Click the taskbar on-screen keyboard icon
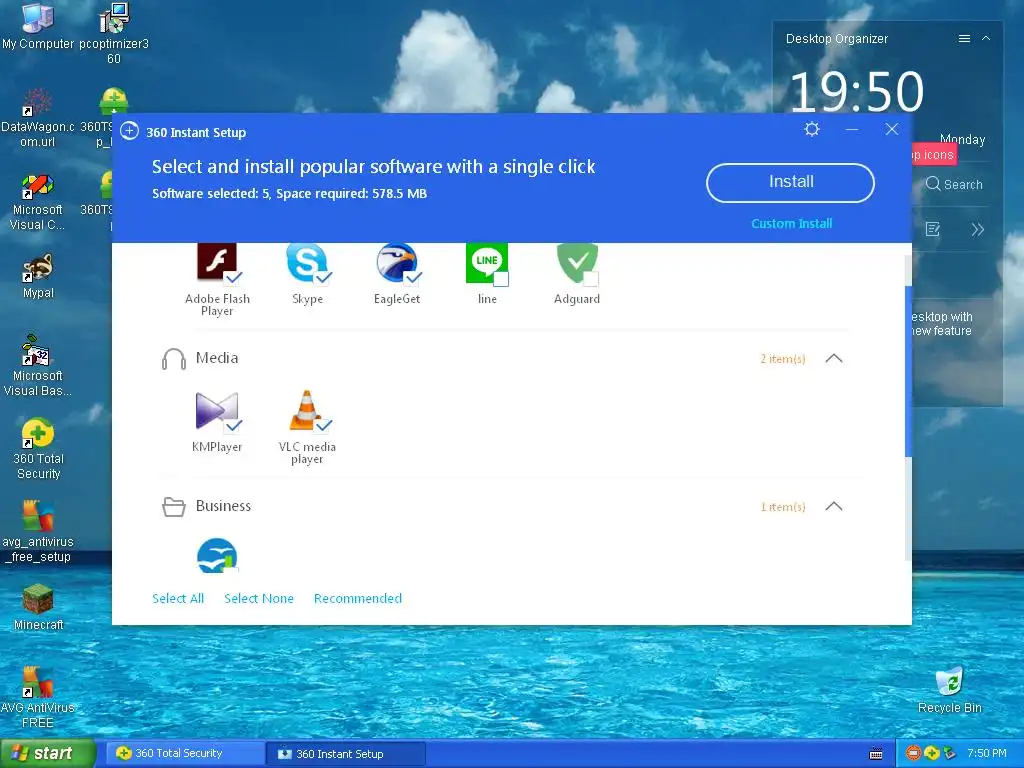The image size is (1024, 768). [876, 754]
